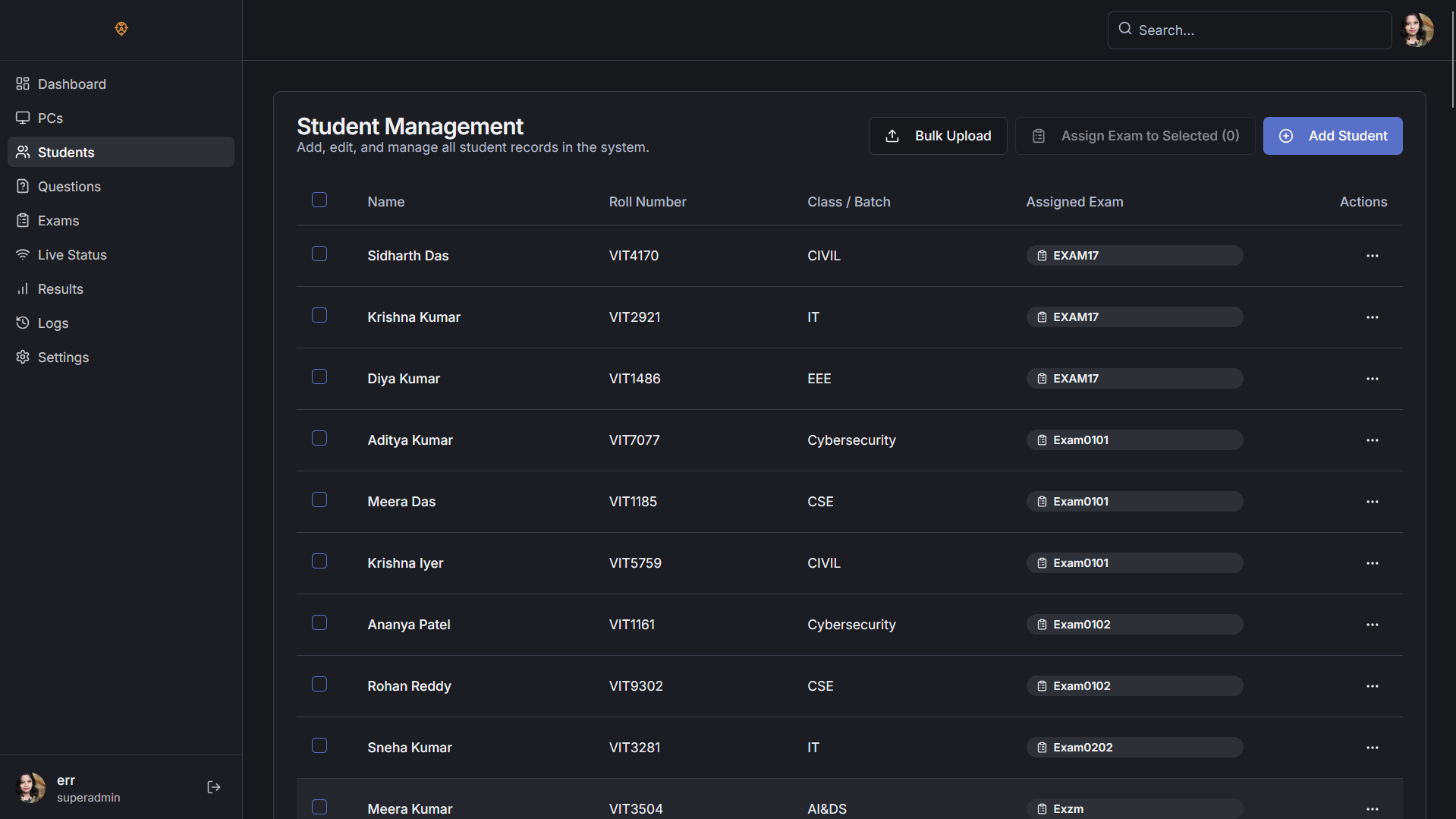Click the PCs monitor icon
Image resolution: width=1456 pixels, height=819 pixels.
(x=23, y=118)
